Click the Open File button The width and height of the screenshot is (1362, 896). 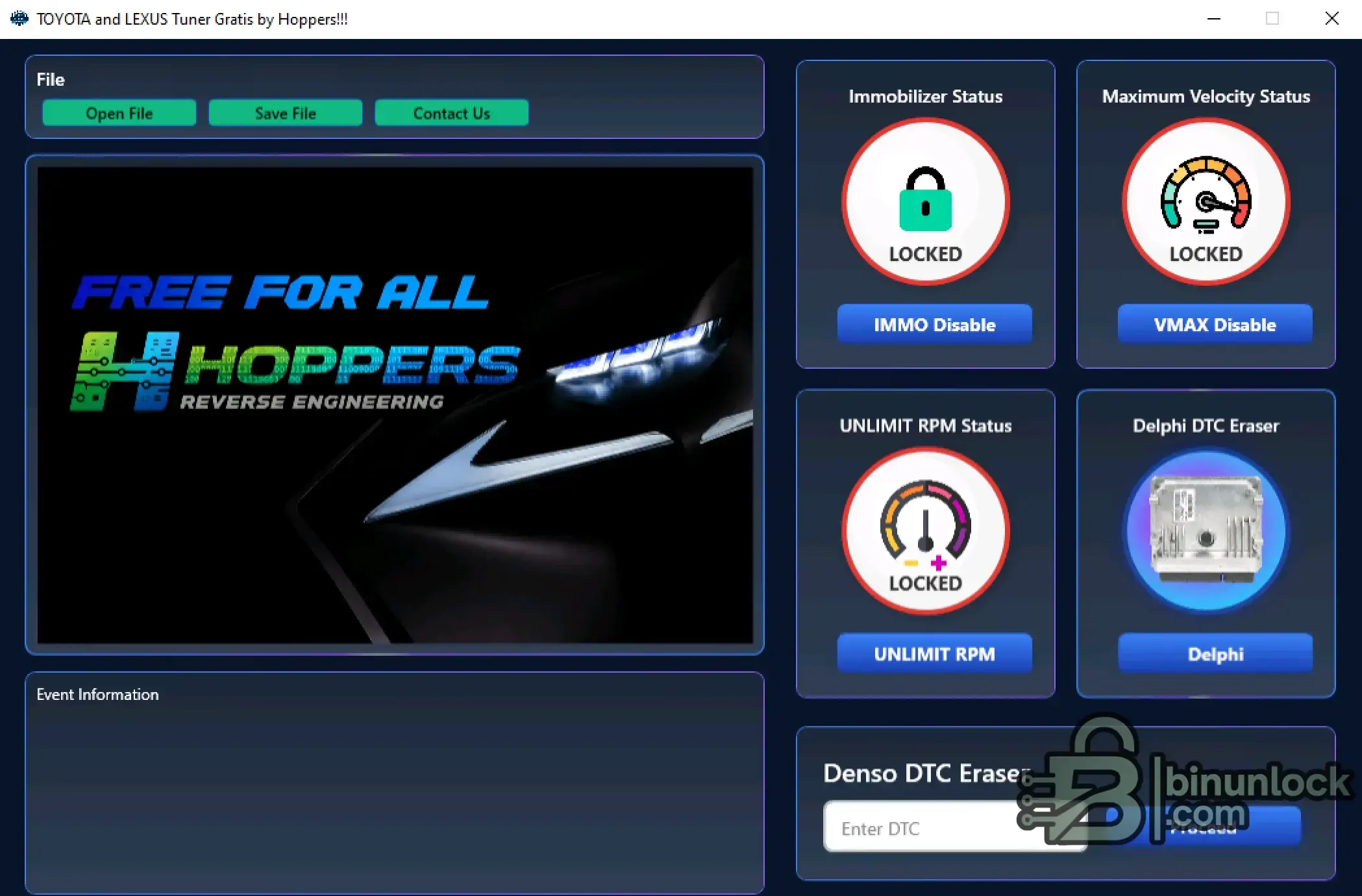click(x=119, y=113)
